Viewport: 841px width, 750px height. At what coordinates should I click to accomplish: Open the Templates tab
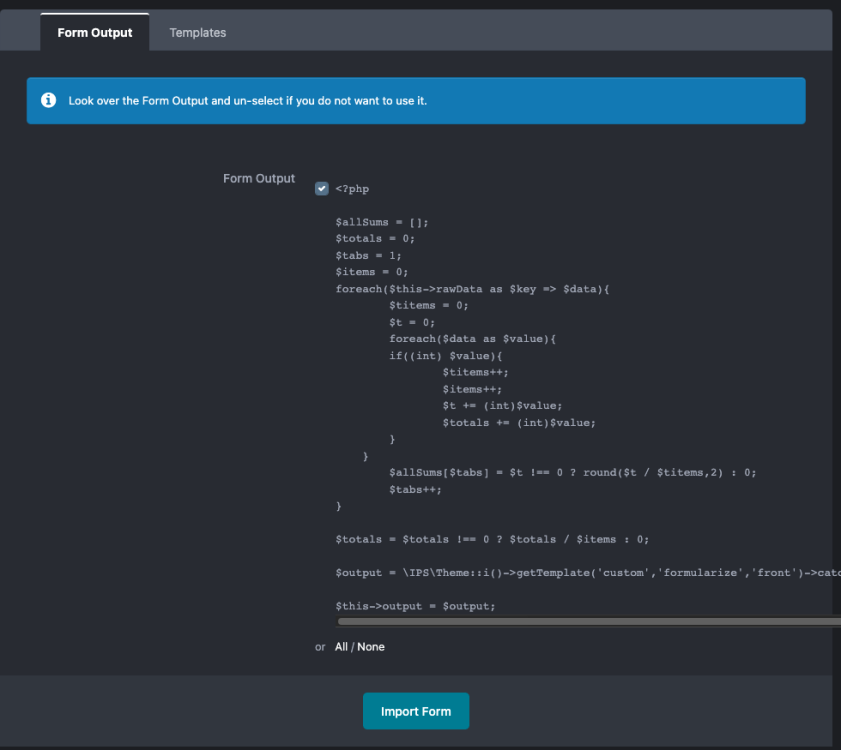point(198,33)
